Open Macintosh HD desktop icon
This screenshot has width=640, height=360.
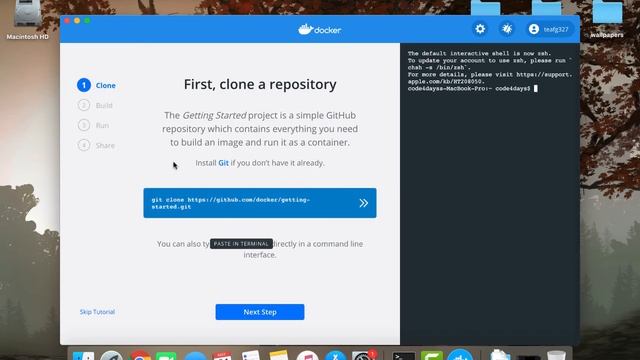27,20
